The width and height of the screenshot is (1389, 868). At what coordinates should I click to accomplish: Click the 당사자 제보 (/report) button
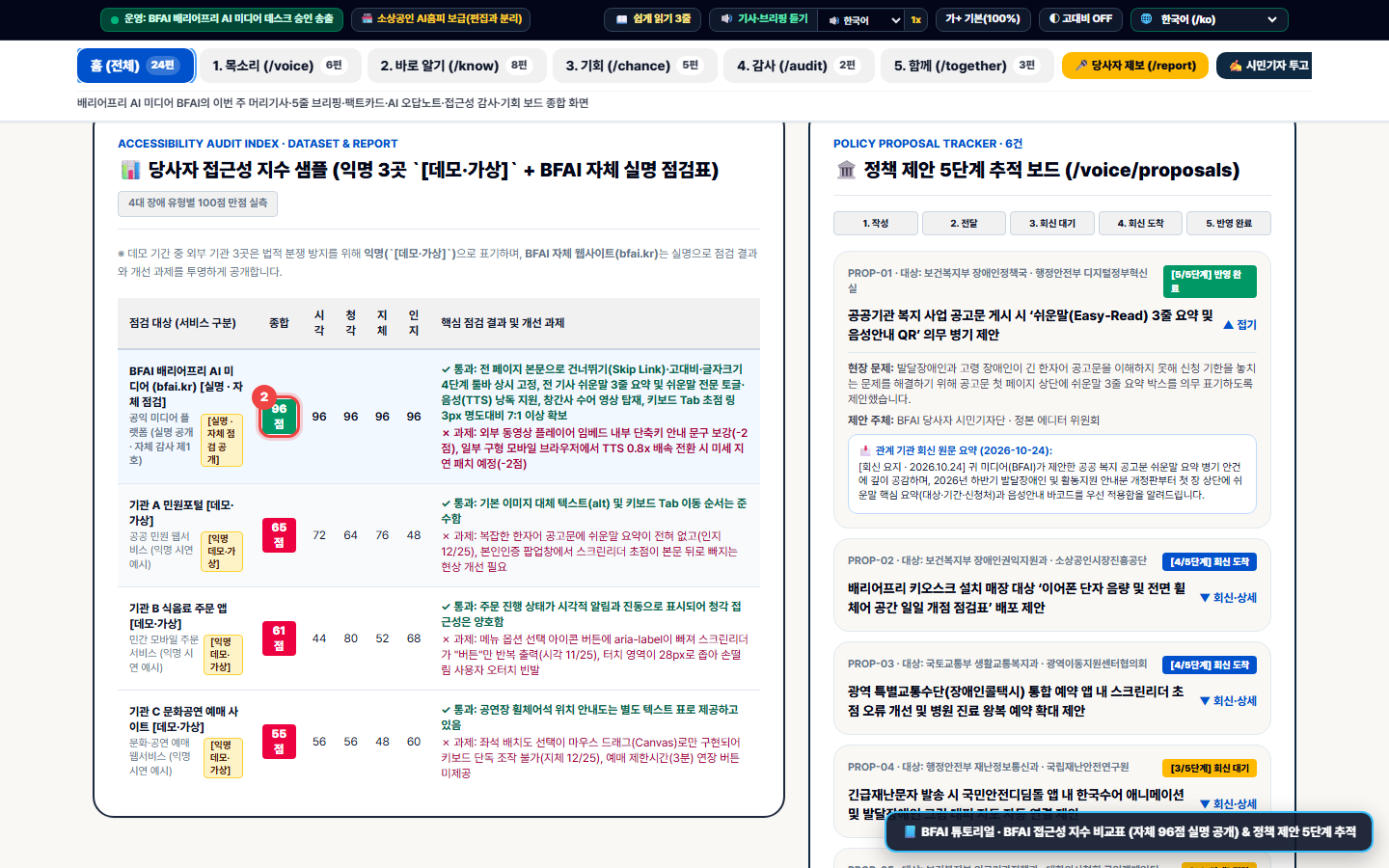(x=1135, y=66)
